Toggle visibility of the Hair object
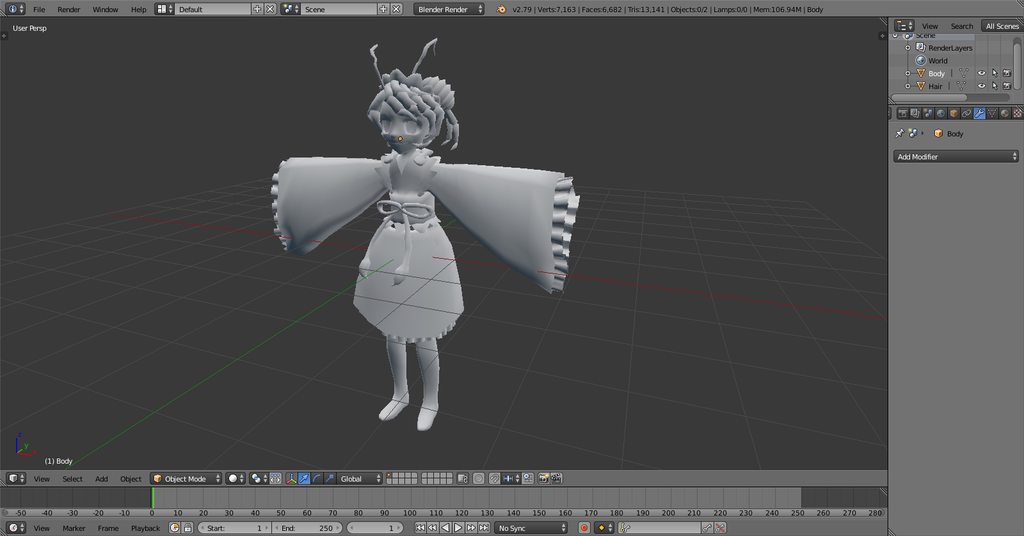1024x536 pixels. pyautogui.click(x=981, y=86)
